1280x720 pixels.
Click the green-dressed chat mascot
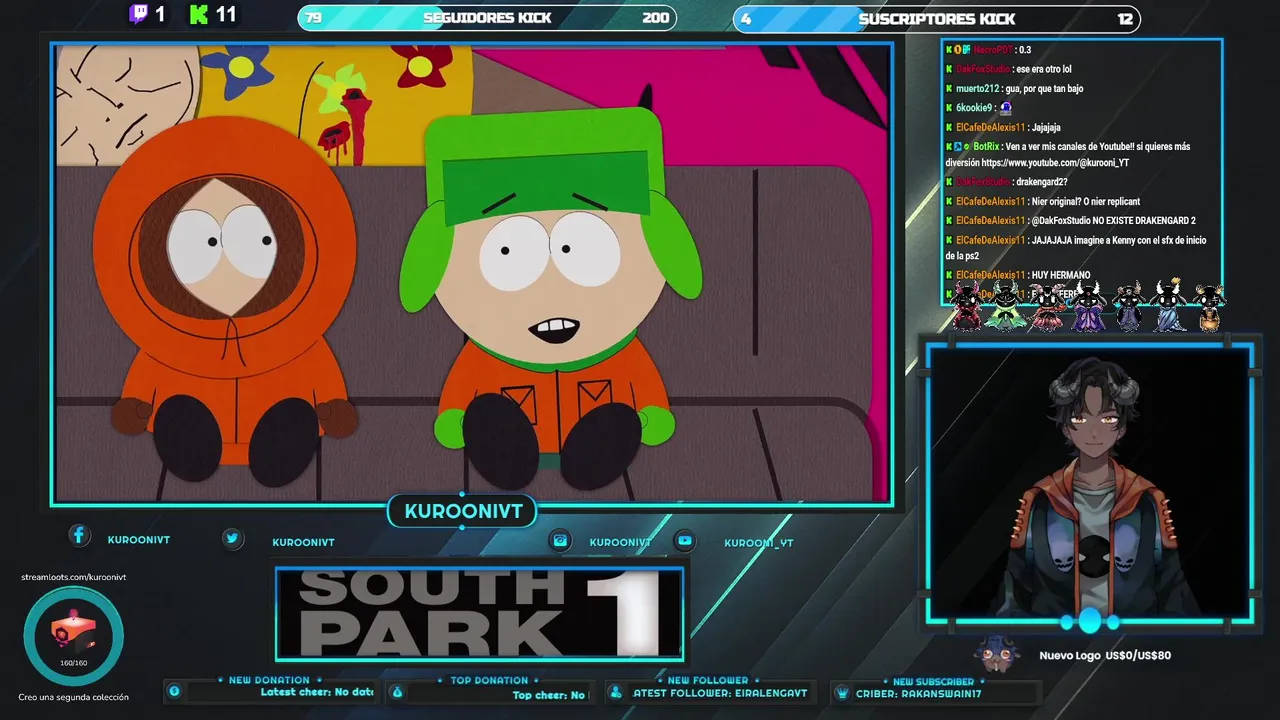(1006, 307)
